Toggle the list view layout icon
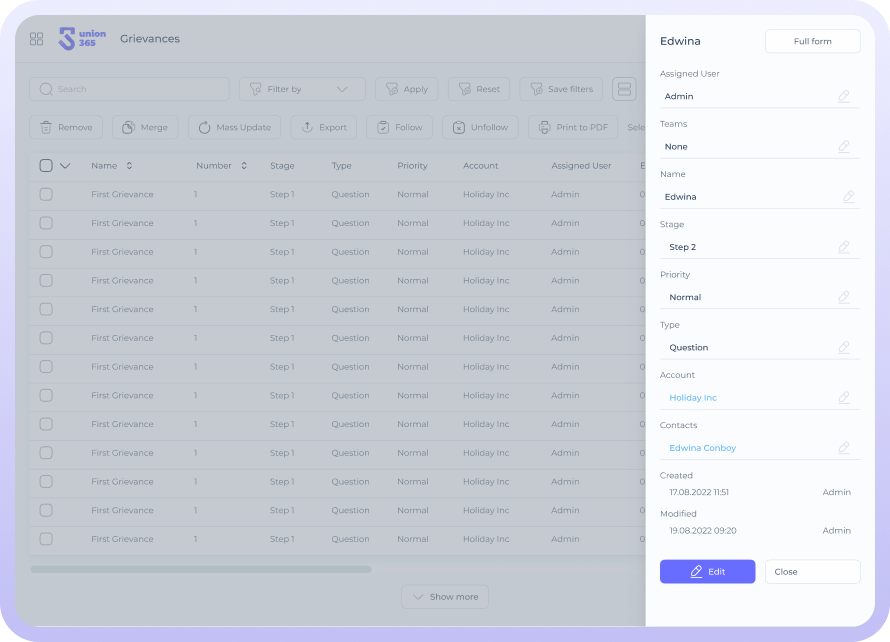 pos(624,89)
